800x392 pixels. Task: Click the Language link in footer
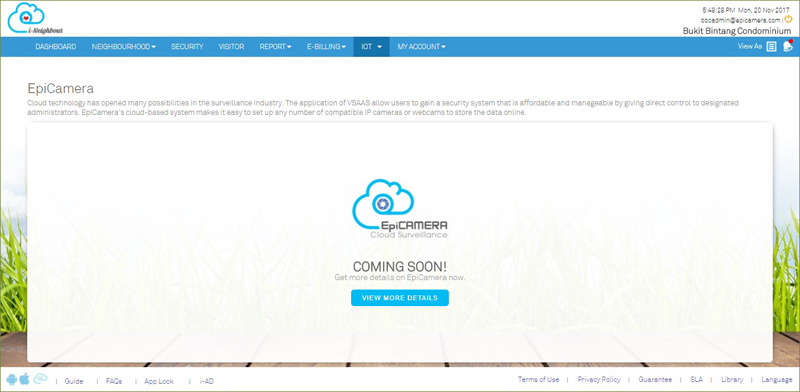777,380
